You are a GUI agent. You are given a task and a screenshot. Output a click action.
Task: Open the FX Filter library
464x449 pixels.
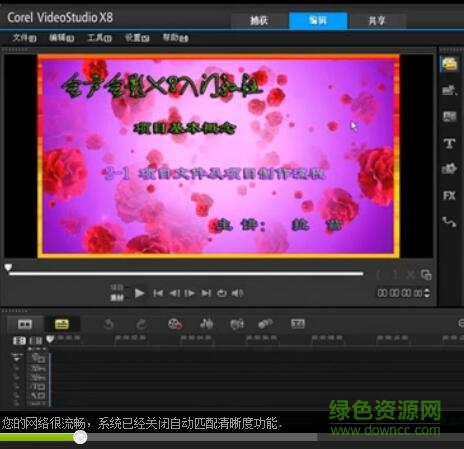pos(449,195)
